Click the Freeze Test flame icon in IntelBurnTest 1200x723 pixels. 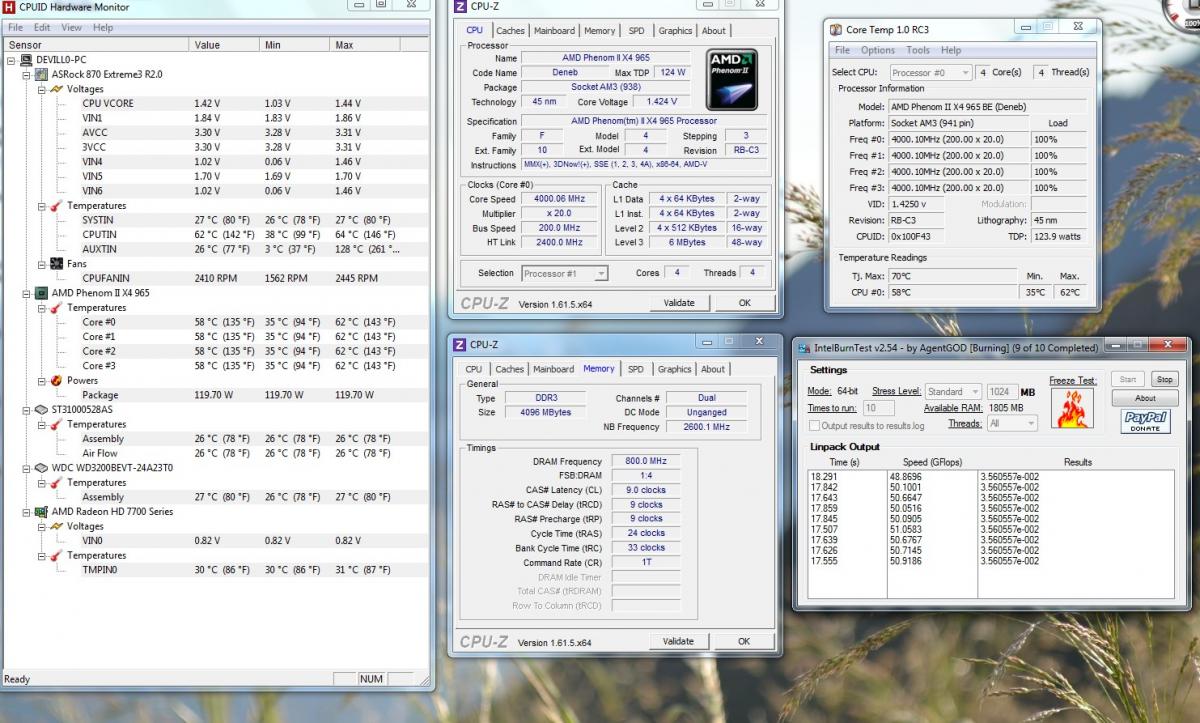point(1073,410)
